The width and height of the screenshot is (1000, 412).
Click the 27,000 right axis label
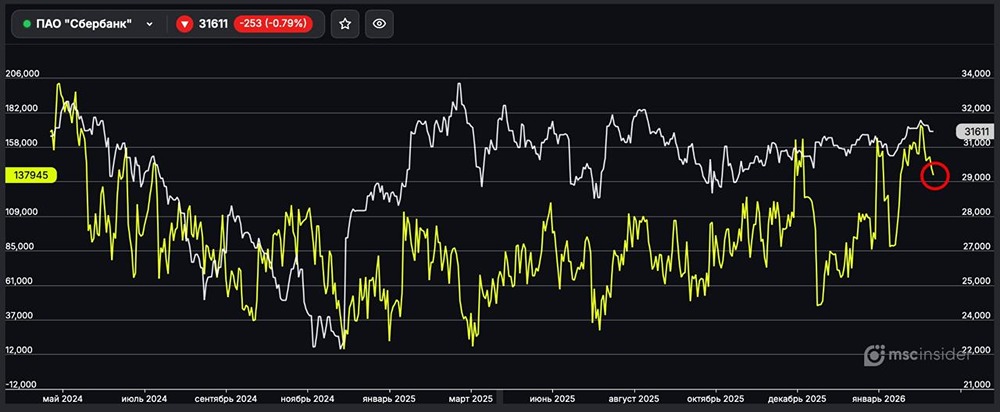click(x=976, y=247)
